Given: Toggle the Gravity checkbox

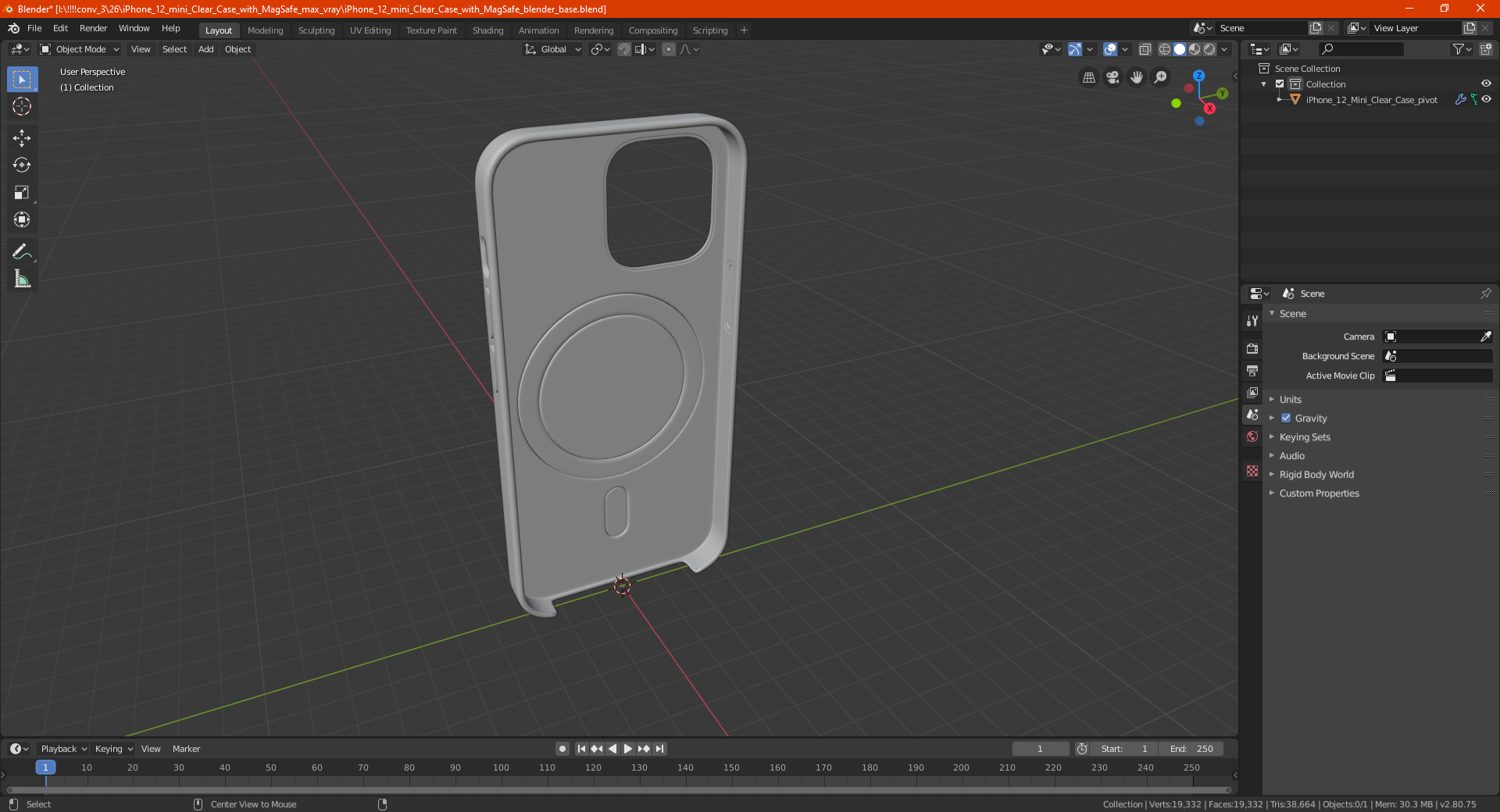Looking at the screenshot, I should click(x=1286, y=418).
